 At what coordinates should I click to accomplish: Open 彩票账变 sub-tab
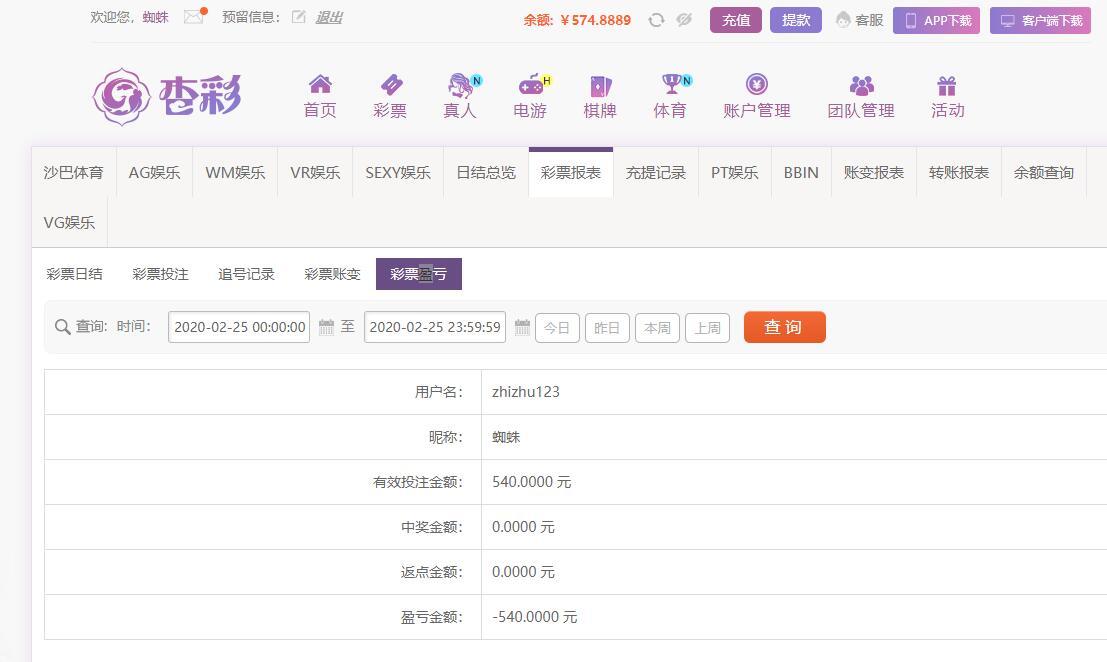pos(333,274)
